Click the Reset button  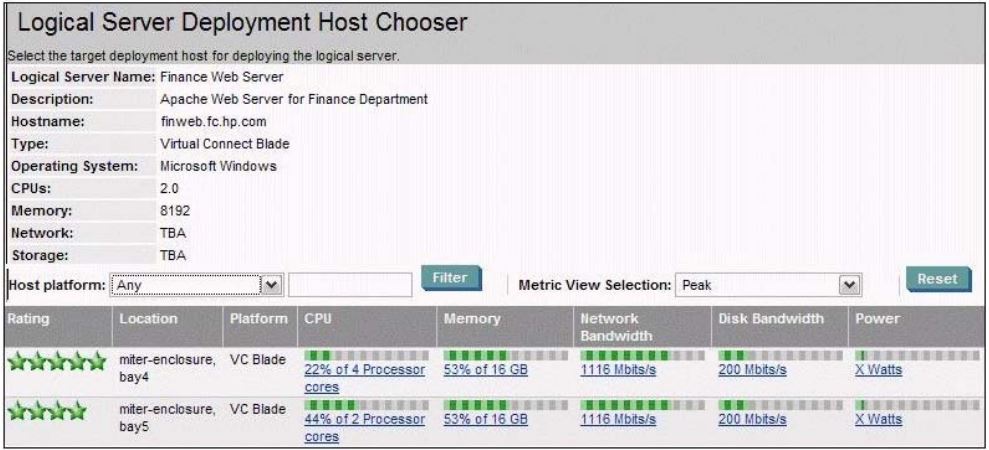[938, 279]
